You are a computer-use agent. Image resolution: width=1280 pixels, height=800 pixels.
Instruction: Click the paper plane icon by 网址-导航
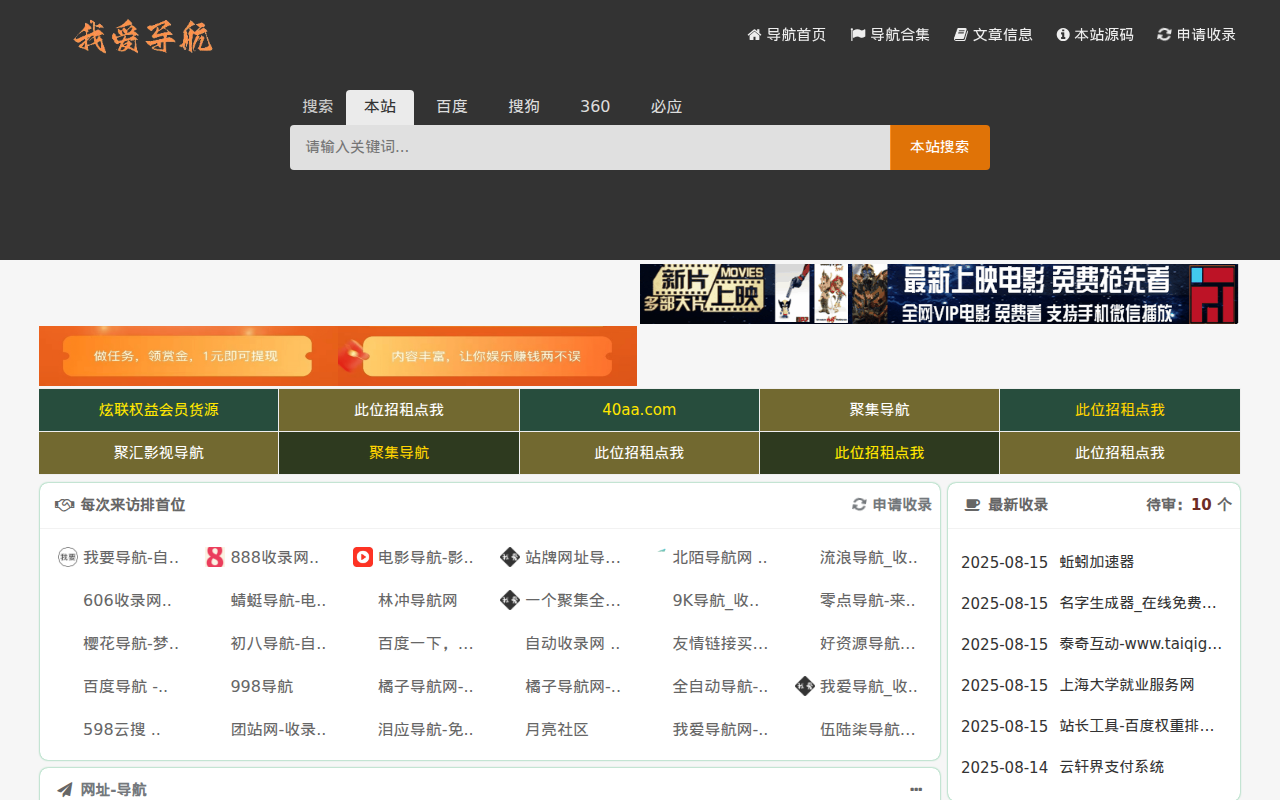click(65, 790)
